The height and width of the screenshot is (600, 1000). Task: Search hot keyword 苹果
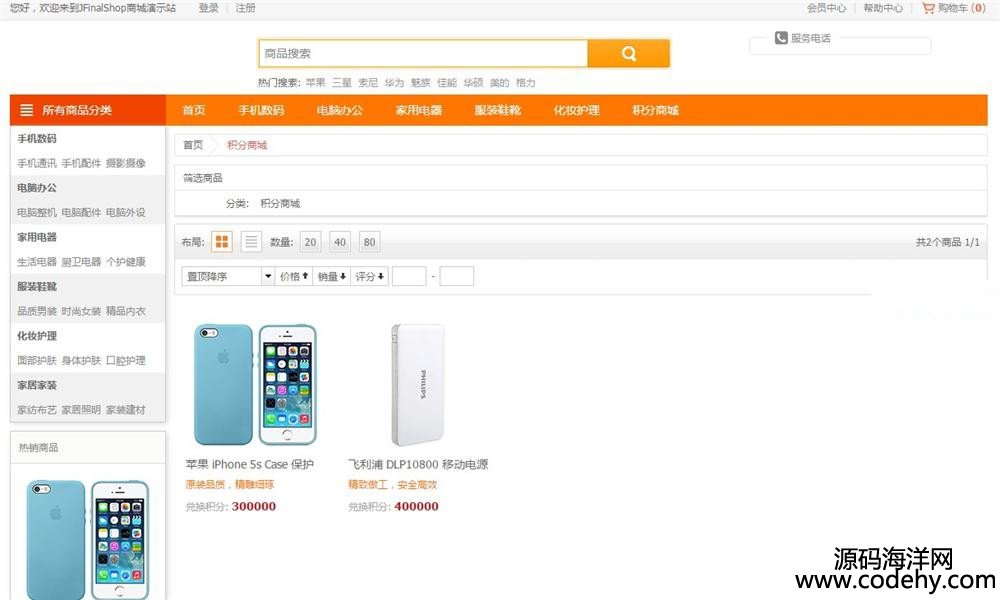[x=315, y=83]
